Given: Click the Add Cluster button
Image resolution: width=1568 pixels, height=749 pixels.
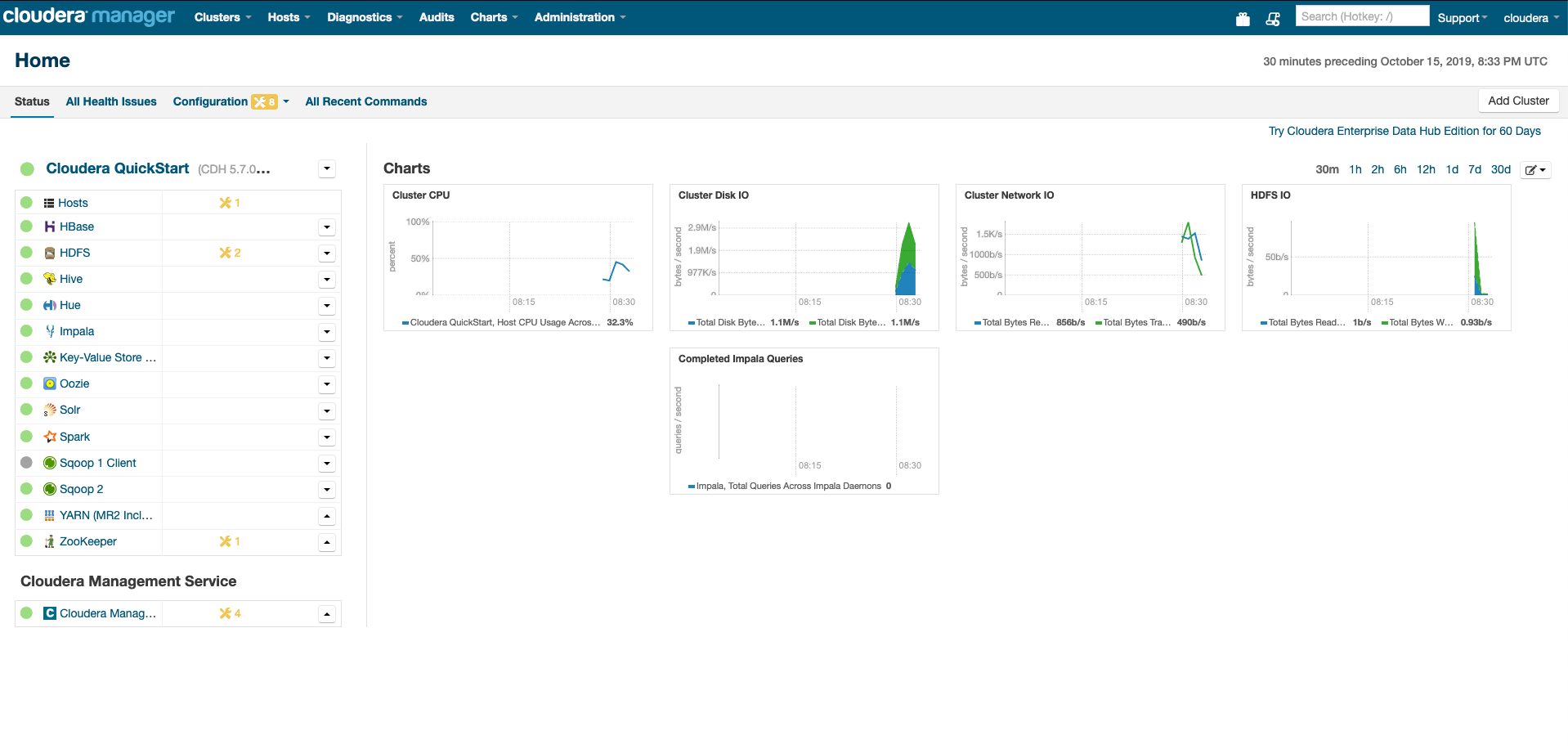Looking at the screenshot, I should pos(1517,100).
